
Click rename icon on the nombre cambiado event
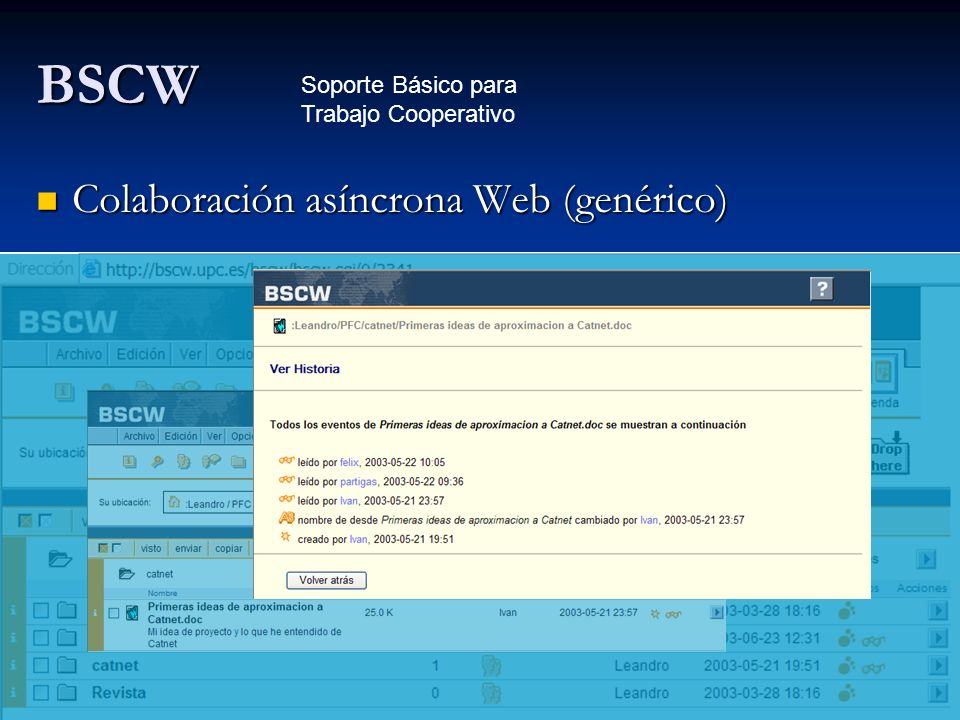pos(286,519)
